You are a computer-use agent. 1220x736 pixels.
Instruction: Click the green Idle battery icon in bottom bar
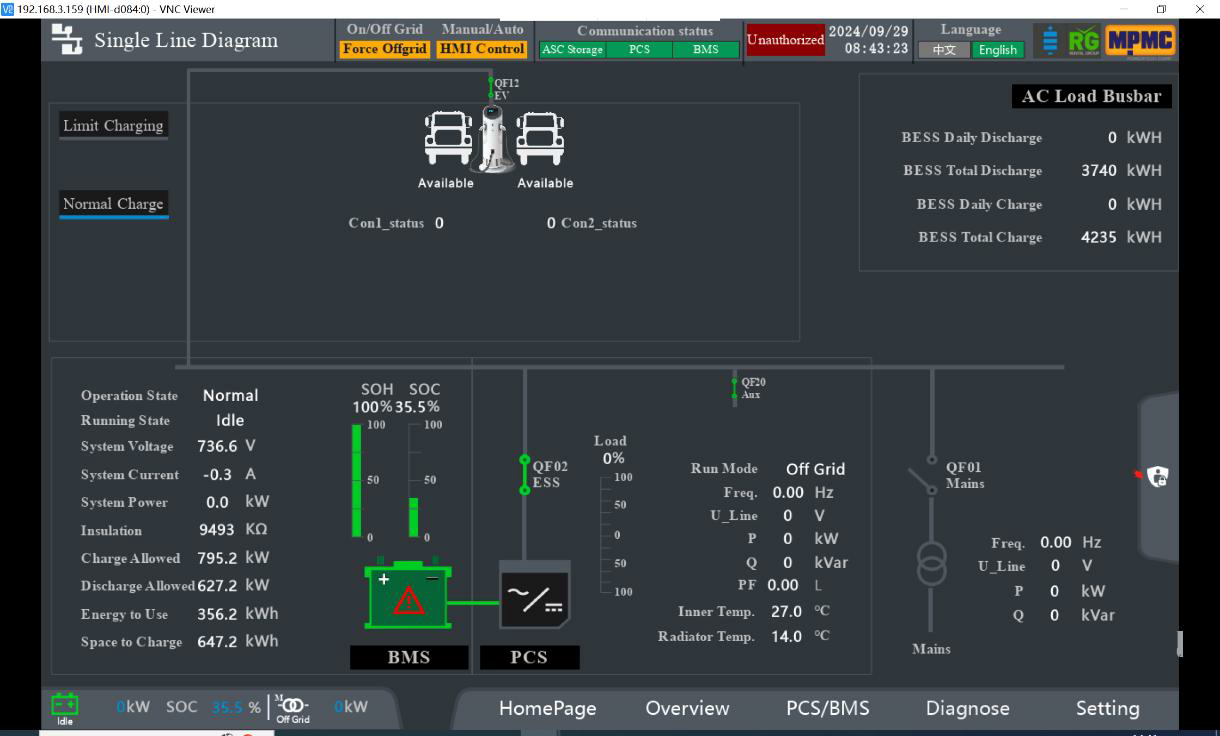coord(65,705)
